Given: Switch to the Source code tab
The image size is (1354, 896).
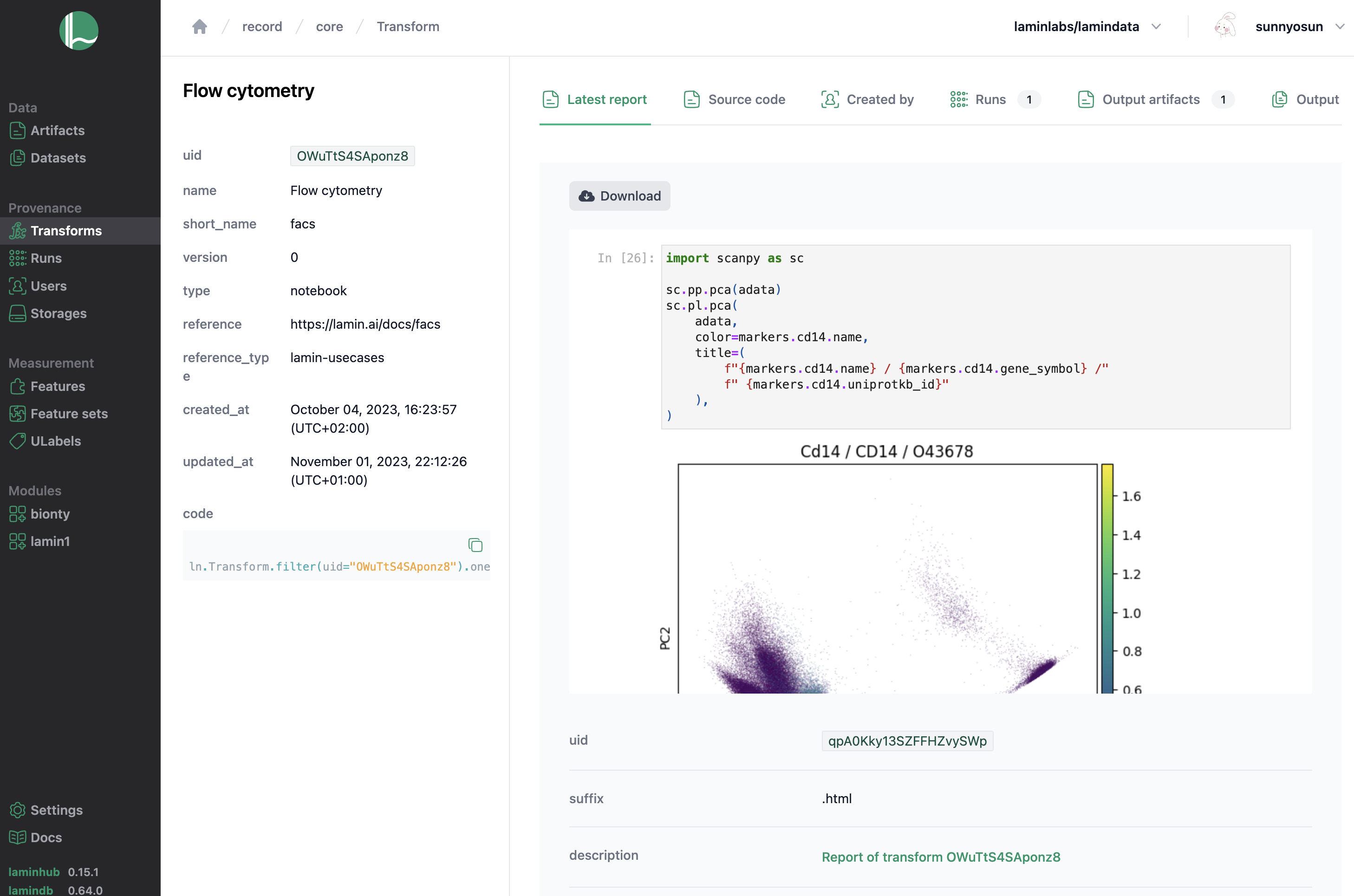Looking at the screenshot, I should pyautogui.click(x=735, y=99).
